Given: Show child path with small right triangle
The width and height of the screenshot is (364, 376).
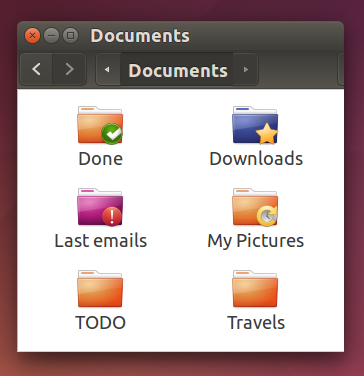Looking at the screenshot, I should (246, 69).
